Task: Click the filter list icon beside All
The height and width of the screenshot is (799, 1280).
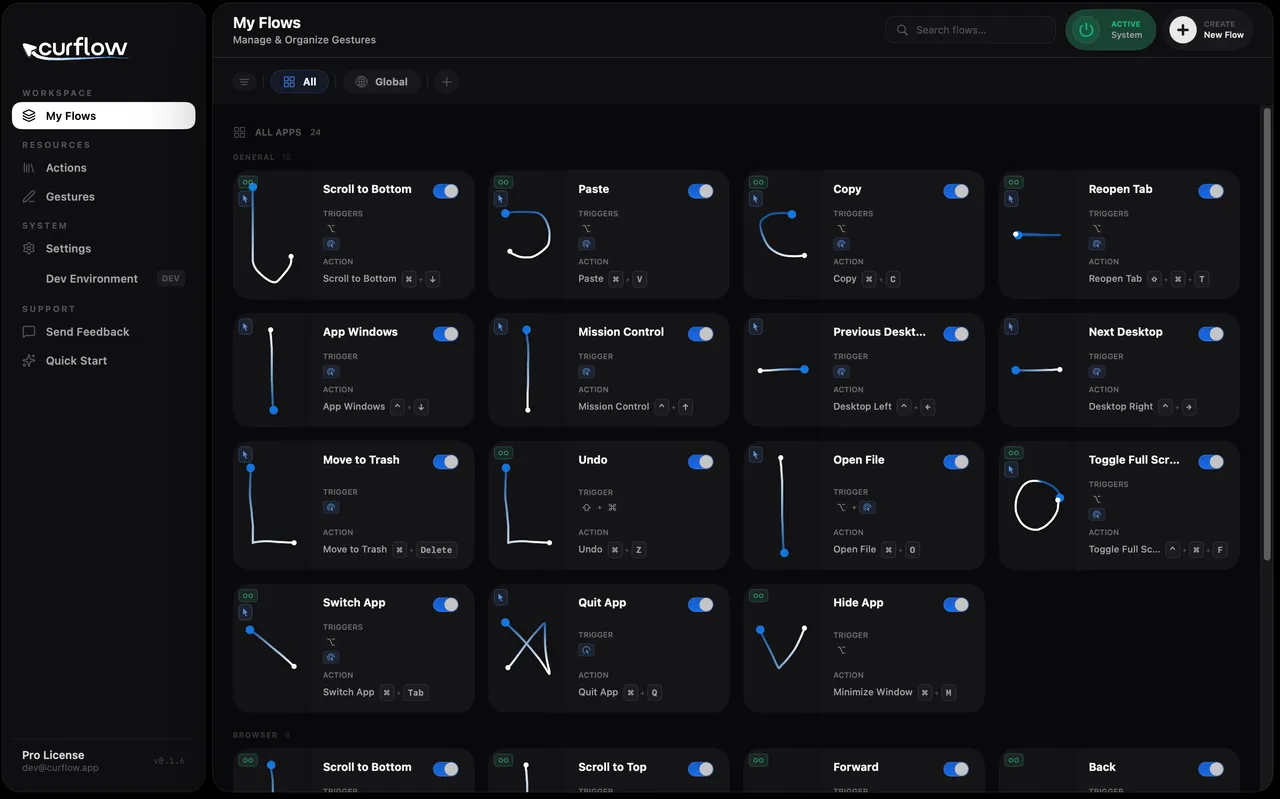Action: [x=244, y=82]
